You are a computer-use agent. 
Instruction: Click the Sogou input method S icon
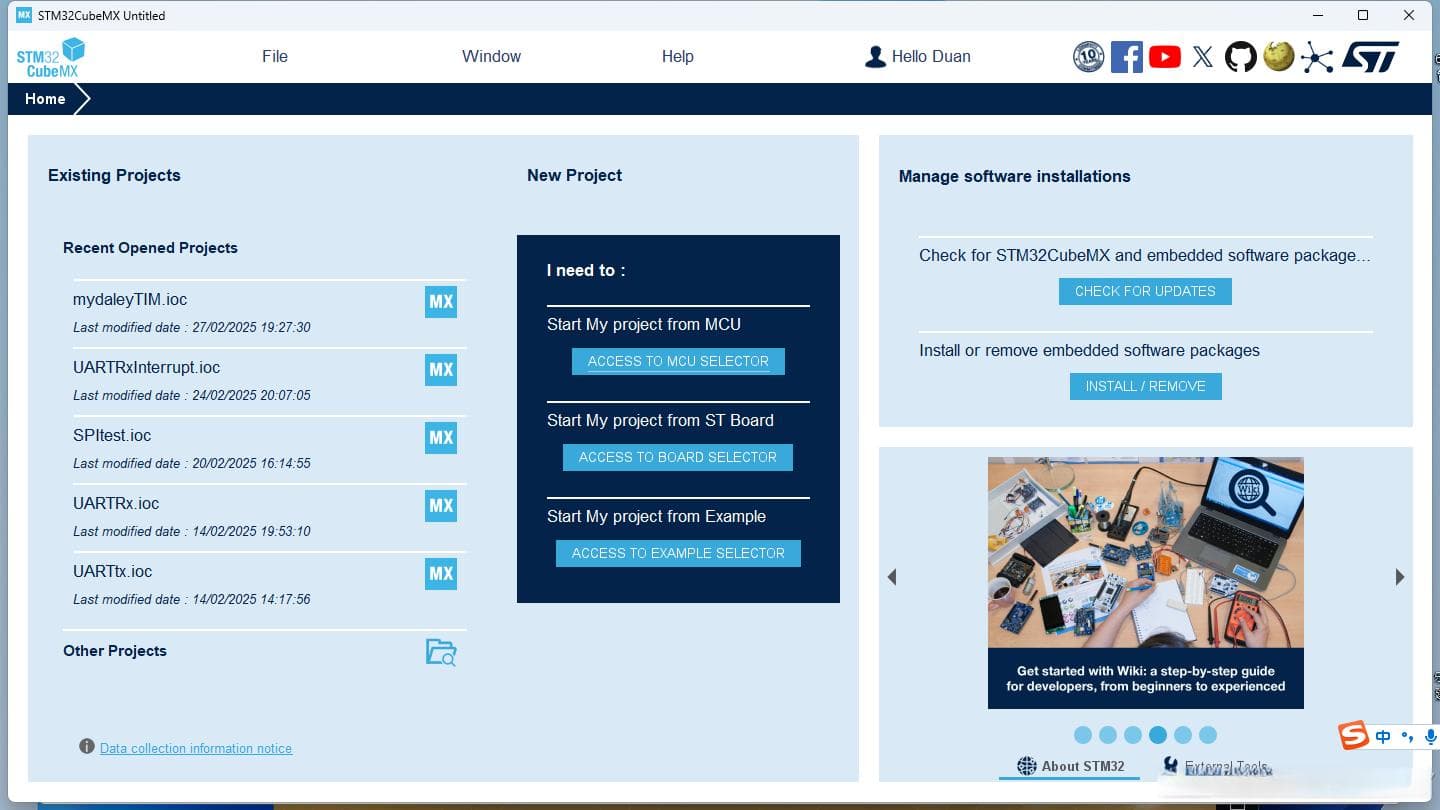[x=1354, y=735]
